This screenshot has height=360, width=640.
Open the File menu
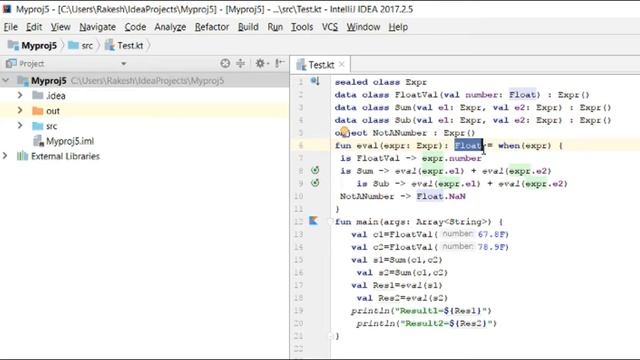[11, 27]
